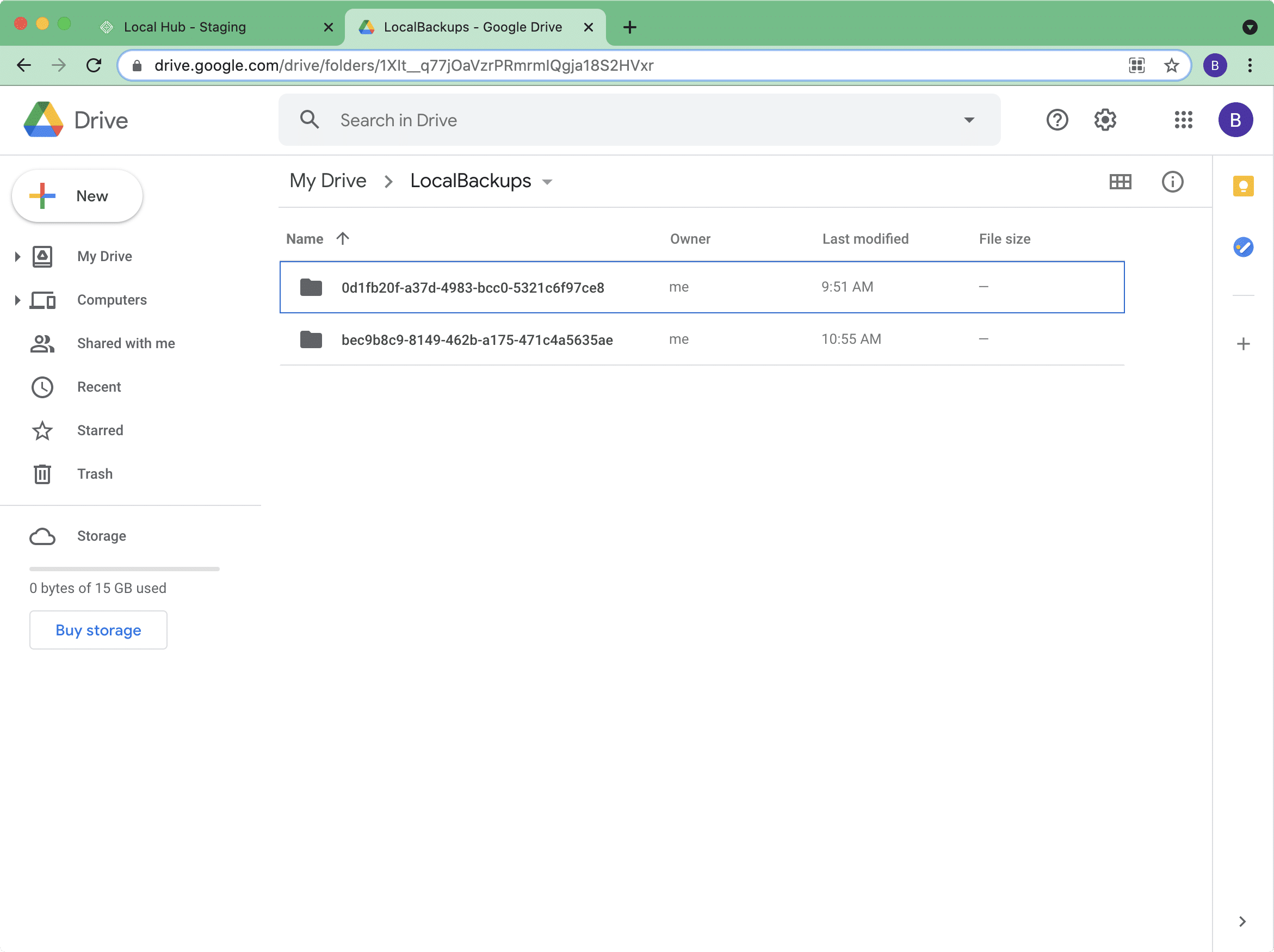Image resolution: width=1274 pixels, height=952 pixels.
Task: Show search options dropdown in search bar
Action: [x=969, y=120]
